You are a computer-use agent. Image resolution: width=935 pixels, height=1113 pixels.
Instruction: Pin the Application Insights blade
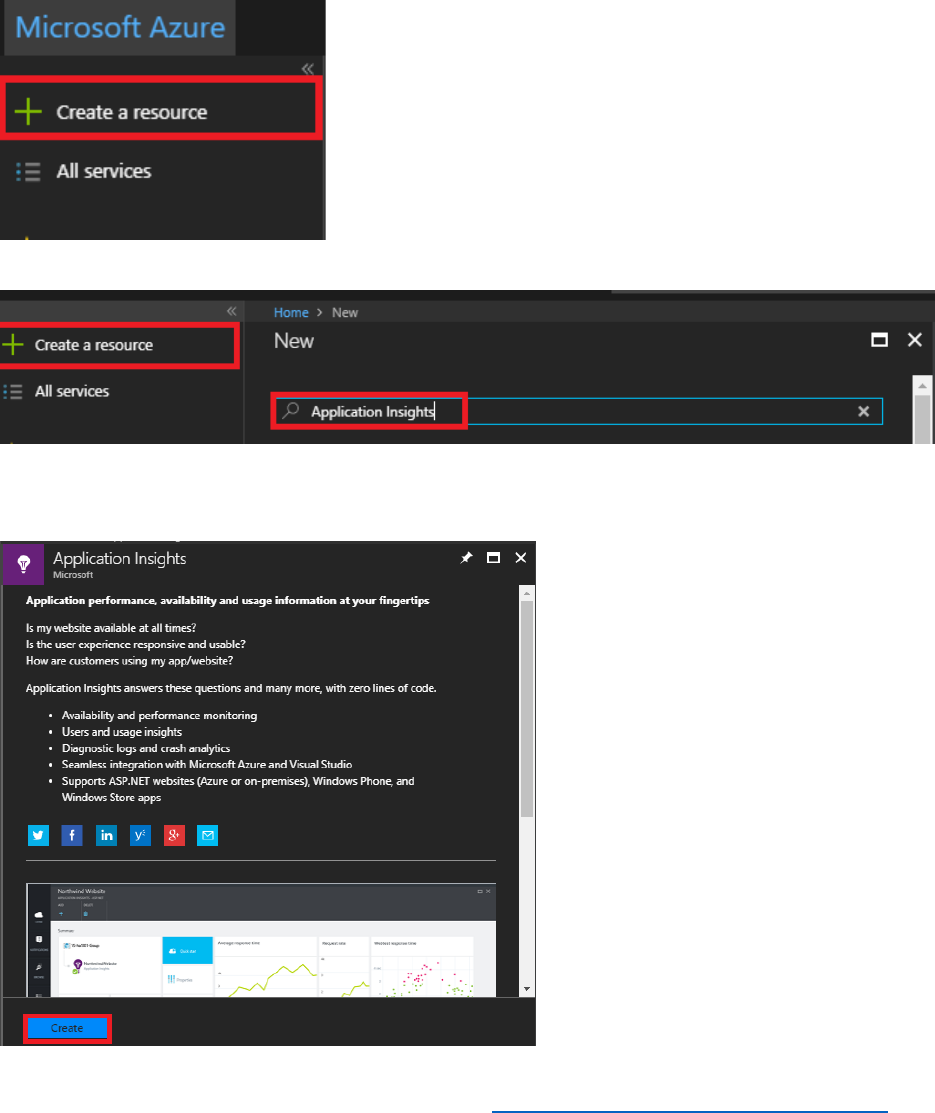point(466,558)
